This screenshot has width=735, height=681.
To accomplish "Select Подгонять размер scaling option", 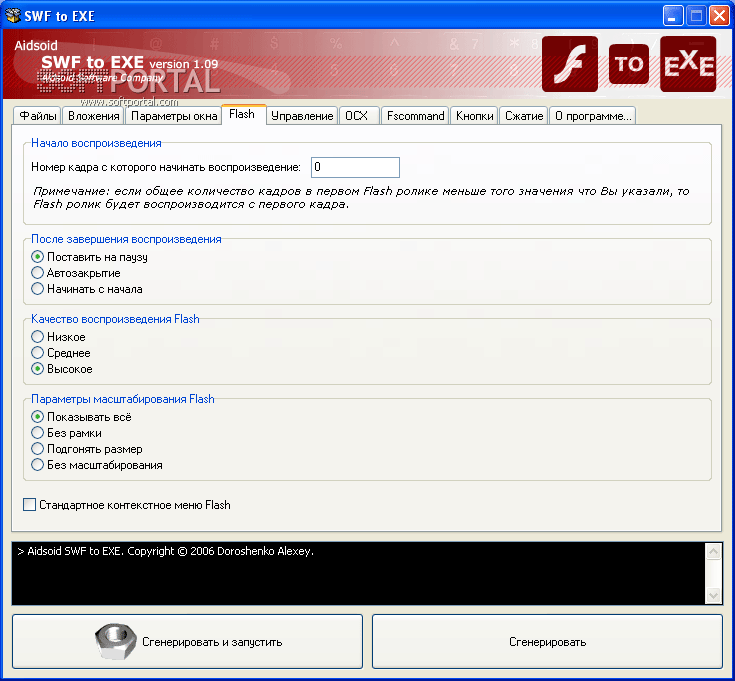I will [x=87, y=449].
